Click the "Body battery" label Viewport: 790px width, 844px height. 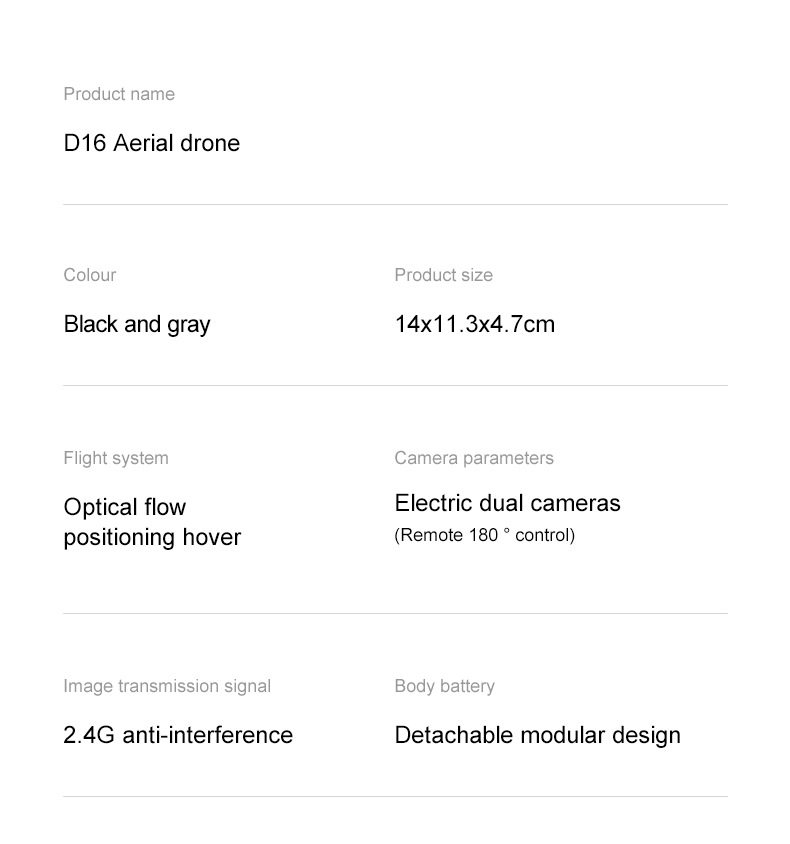pos(444,686)
